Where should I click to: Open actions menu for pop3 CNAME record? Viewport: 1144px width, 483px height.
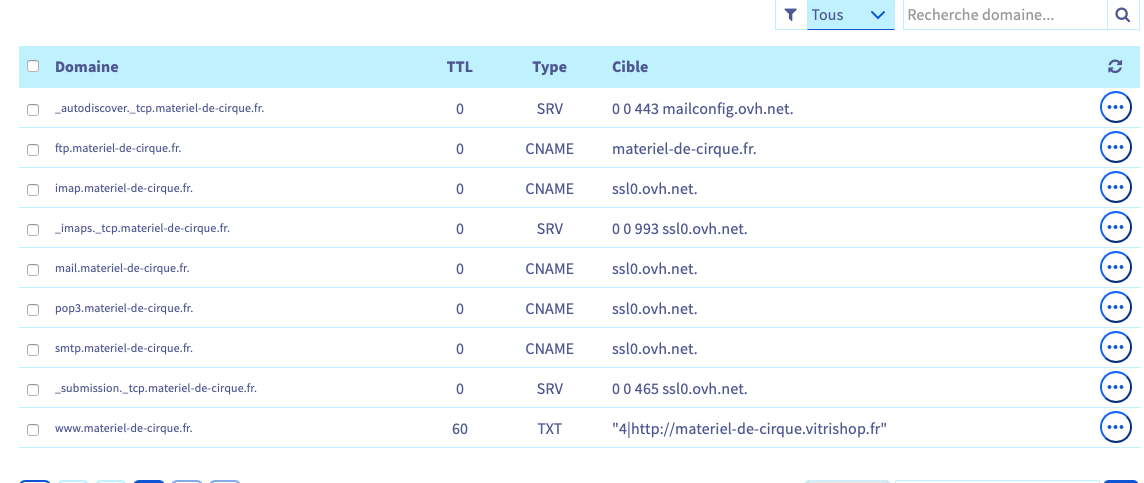[x=1115, y=308]
